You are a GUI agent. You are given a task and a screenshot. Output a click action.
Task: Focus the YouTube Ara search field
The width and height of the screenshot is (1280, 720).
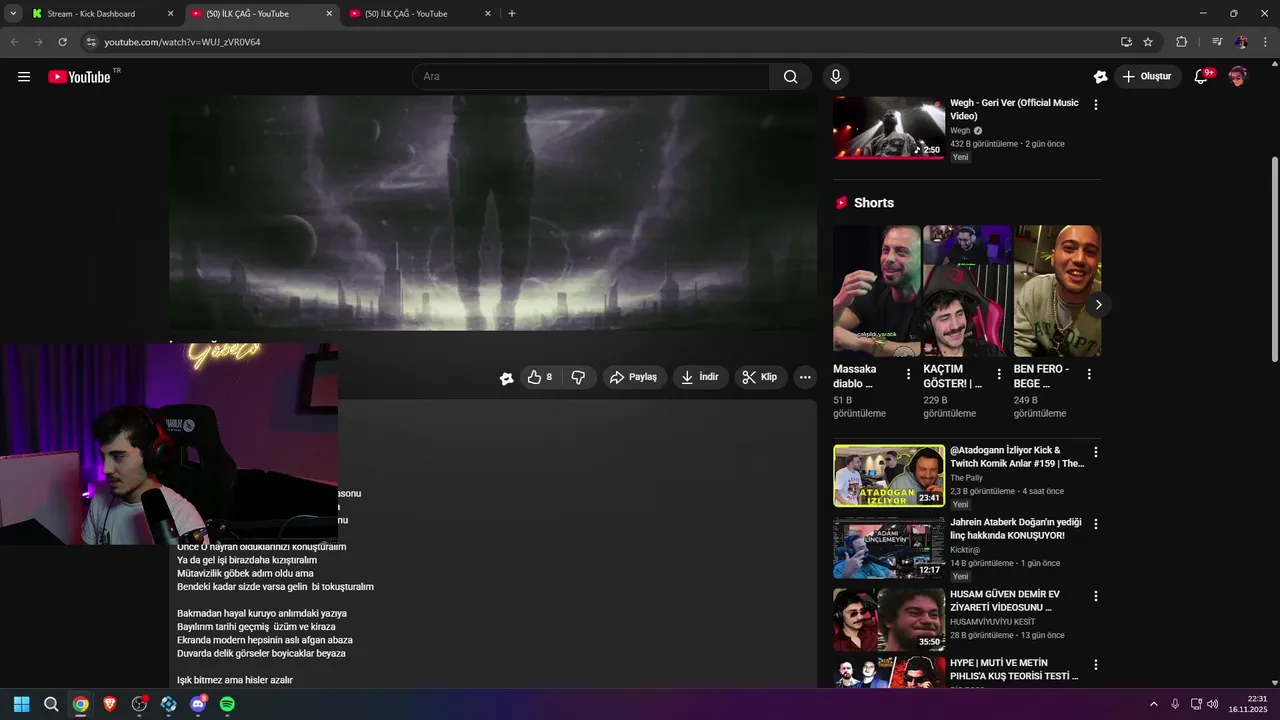pos(590,77)
